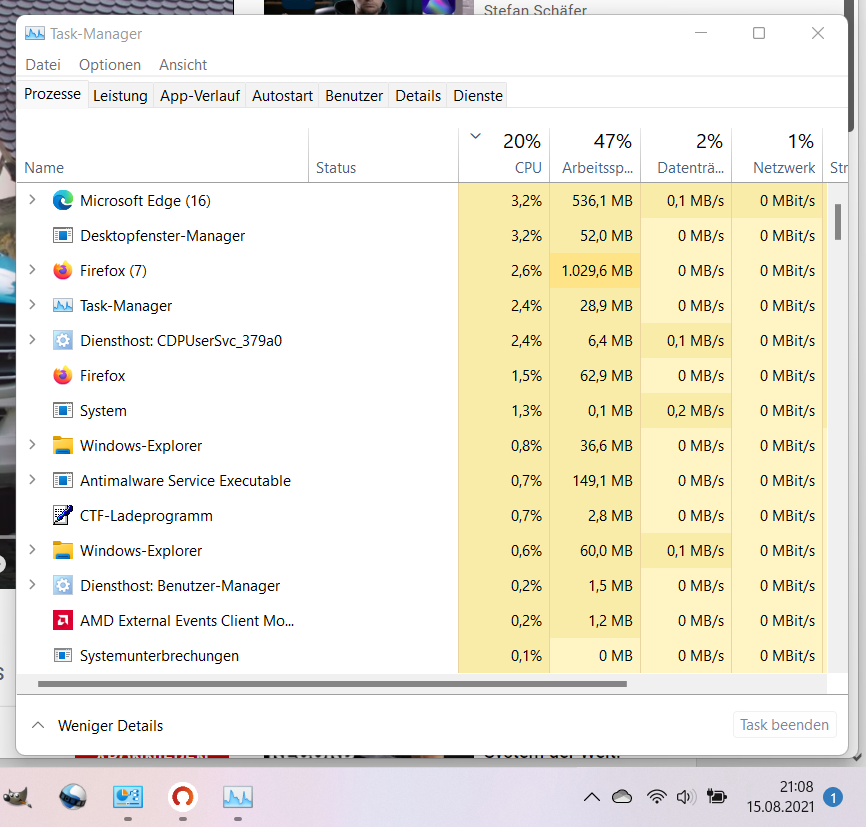Open the Control Panel taskbar icon
The height and width of the screenshot is (827, 866).
128,797
